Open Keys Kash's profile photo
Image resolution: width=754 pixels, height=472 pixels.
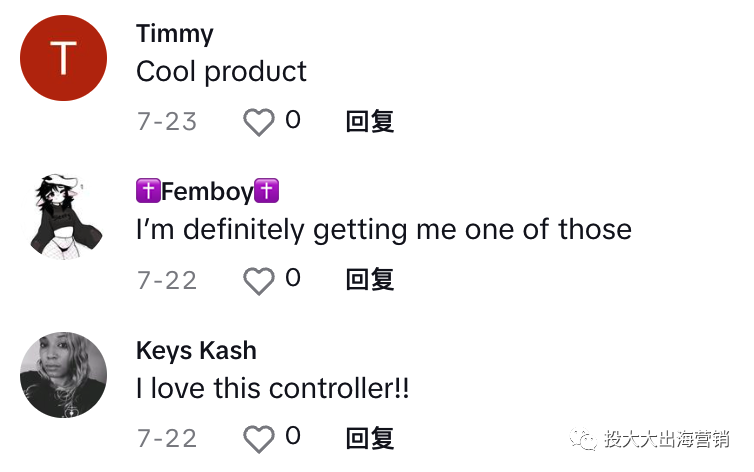click(63, 375)
